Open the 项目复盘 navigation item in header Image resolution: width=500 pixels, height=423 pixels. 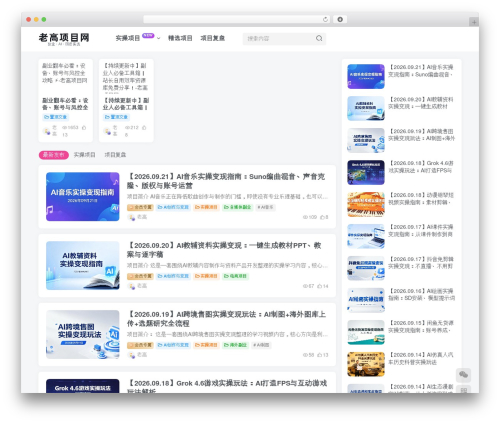[x=212, y=38]
